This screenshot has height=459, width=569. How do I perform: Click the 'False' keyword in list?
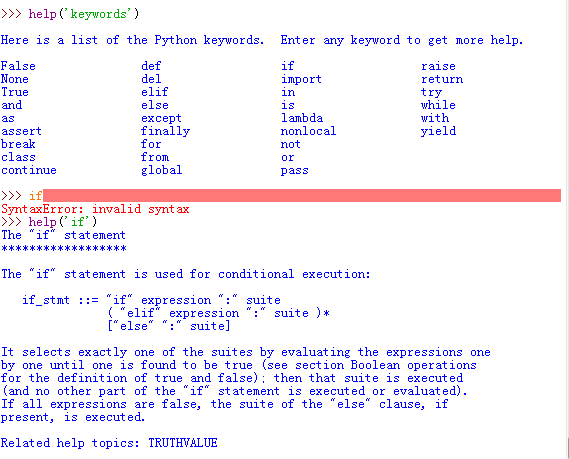[18, 66]
